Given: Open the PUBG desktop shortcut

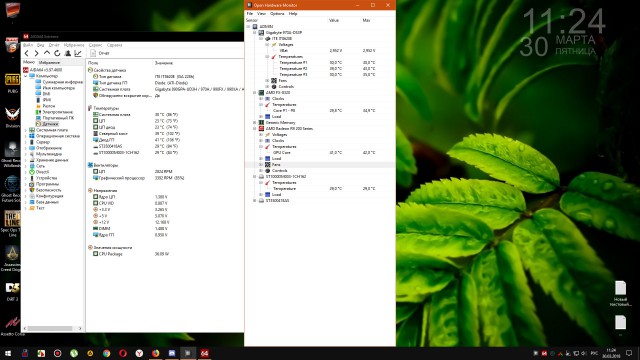Looking at the screenshot, I should coord(12,82).
